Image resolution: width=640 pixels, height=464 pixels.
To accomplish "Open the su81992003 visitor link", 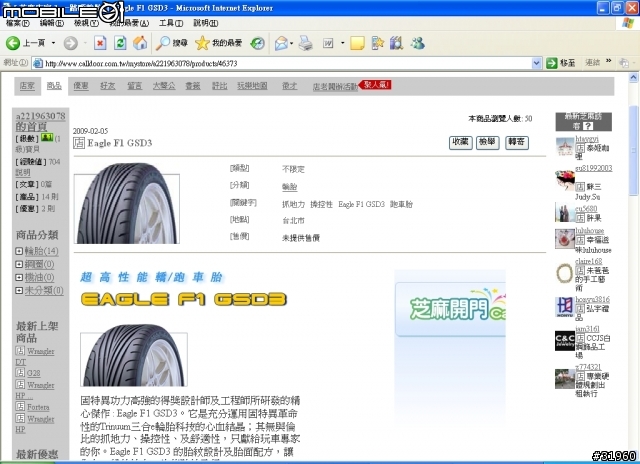I will pos(593,168).
